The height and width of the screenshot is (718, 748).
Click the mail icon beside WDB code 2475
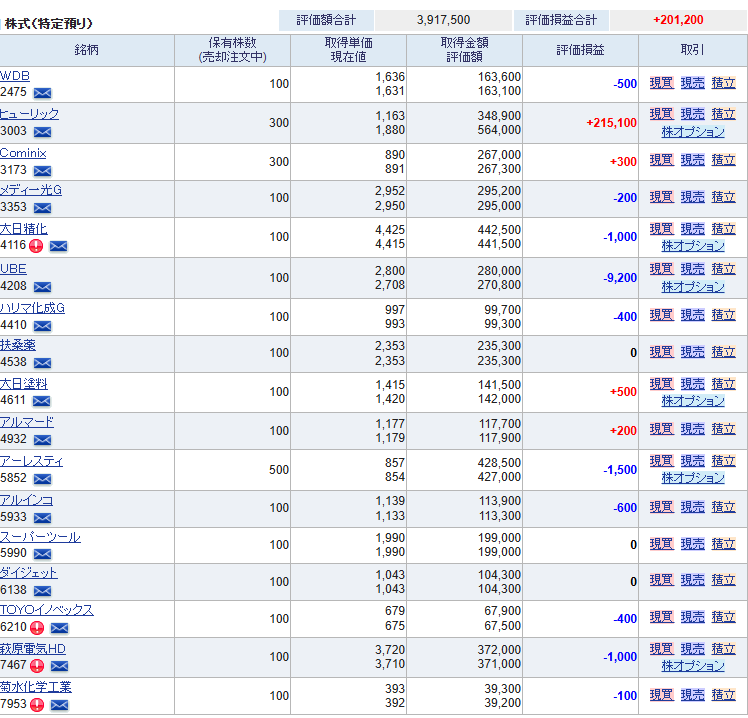coord(42,92)
